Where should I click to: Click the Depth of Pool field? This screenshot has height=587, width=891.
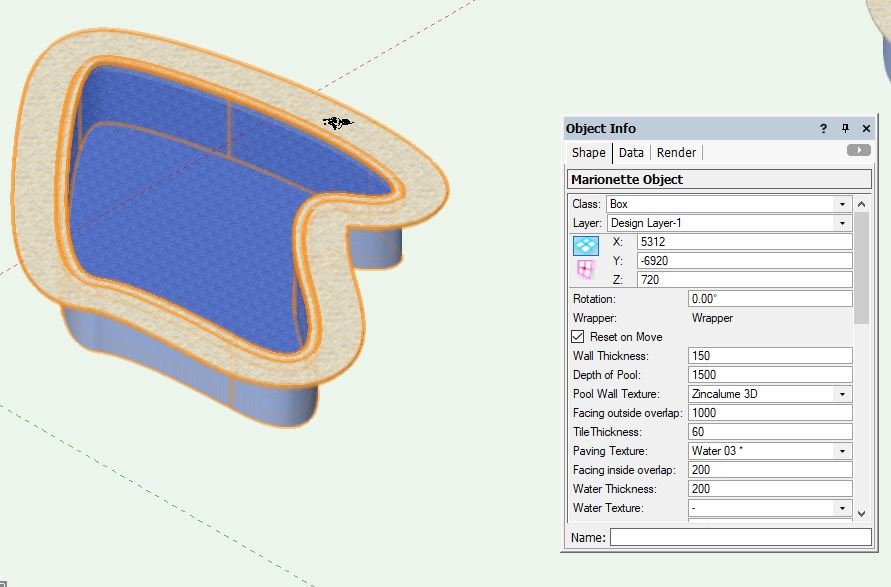tap(770, 375)
